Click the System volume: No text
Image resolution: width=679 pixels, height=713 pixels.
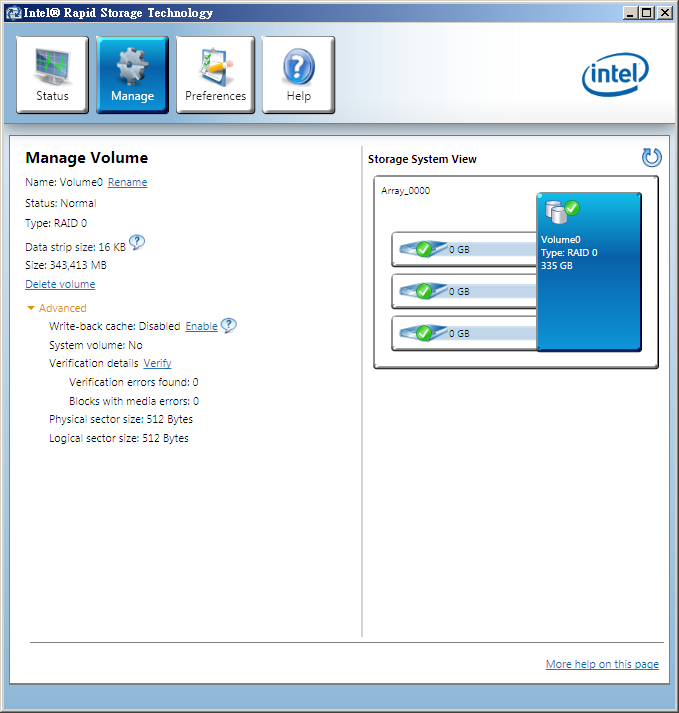[96, 345]
